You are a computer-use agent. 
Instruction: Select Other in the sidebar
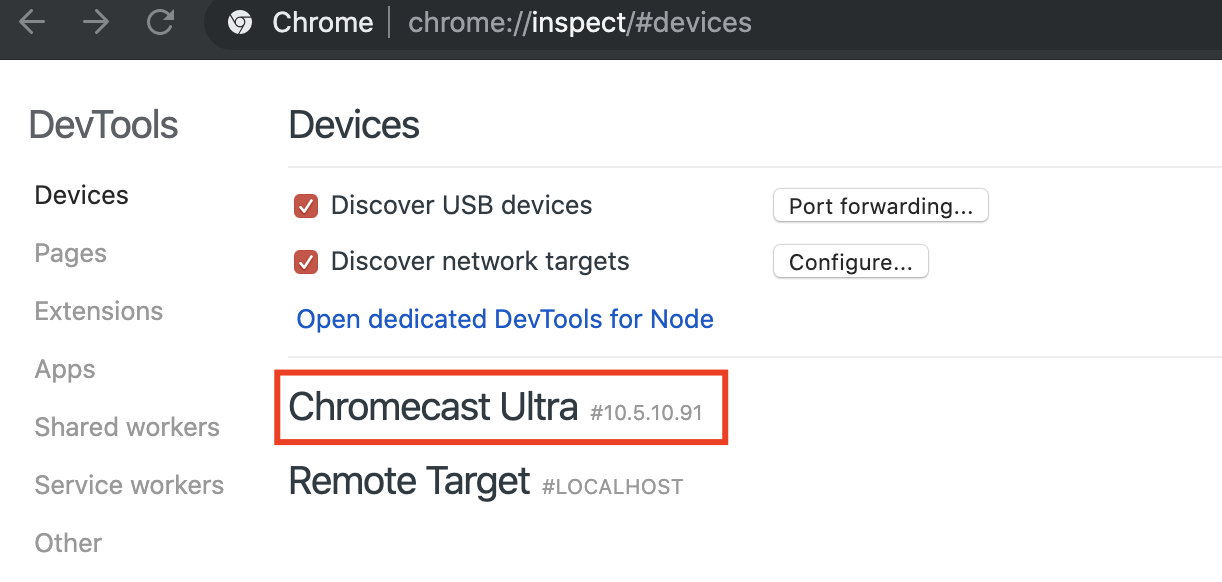[x=68, y=543]
